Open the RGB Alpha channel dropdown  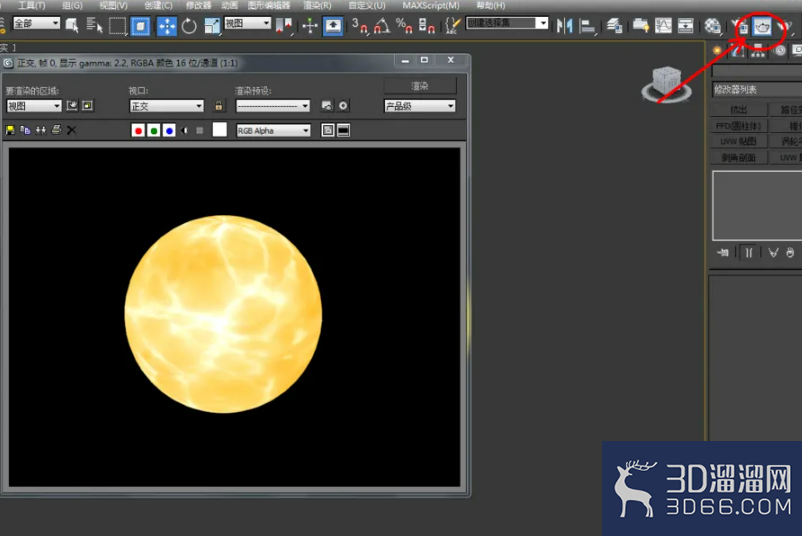point(274,130)
